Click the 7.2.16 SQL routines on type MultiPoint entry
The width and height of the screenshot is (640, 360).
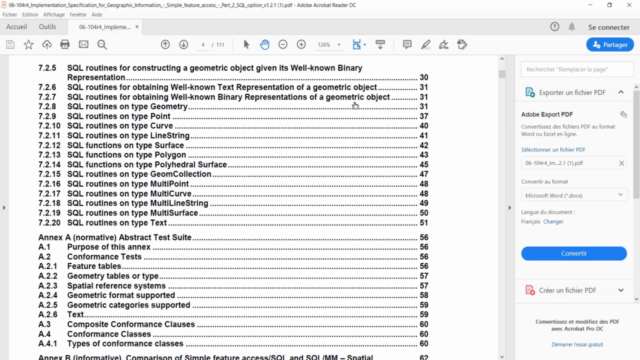point(233,184)
